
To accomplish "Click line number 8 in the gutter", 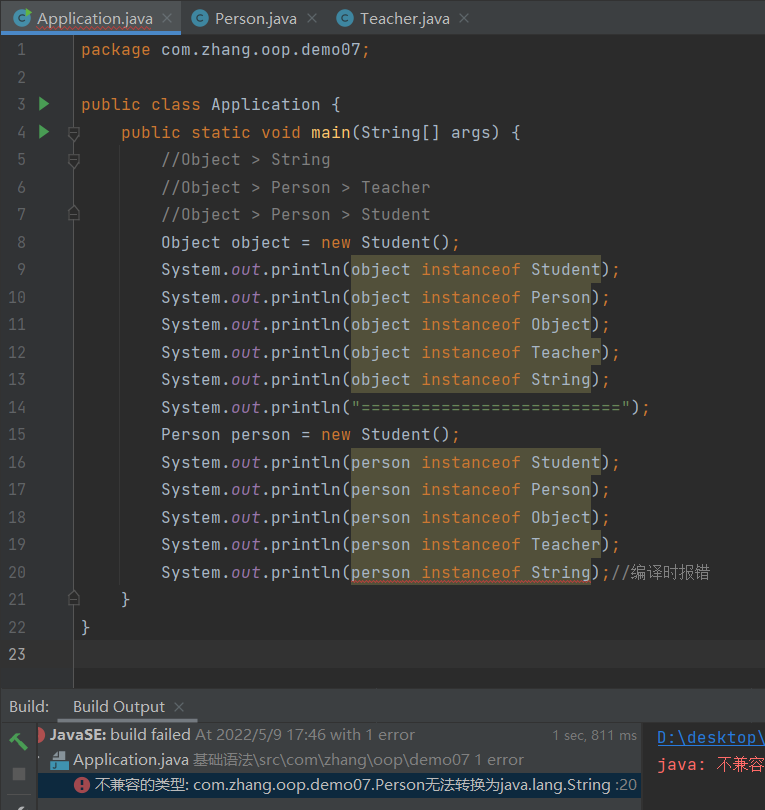I will 21,242.
